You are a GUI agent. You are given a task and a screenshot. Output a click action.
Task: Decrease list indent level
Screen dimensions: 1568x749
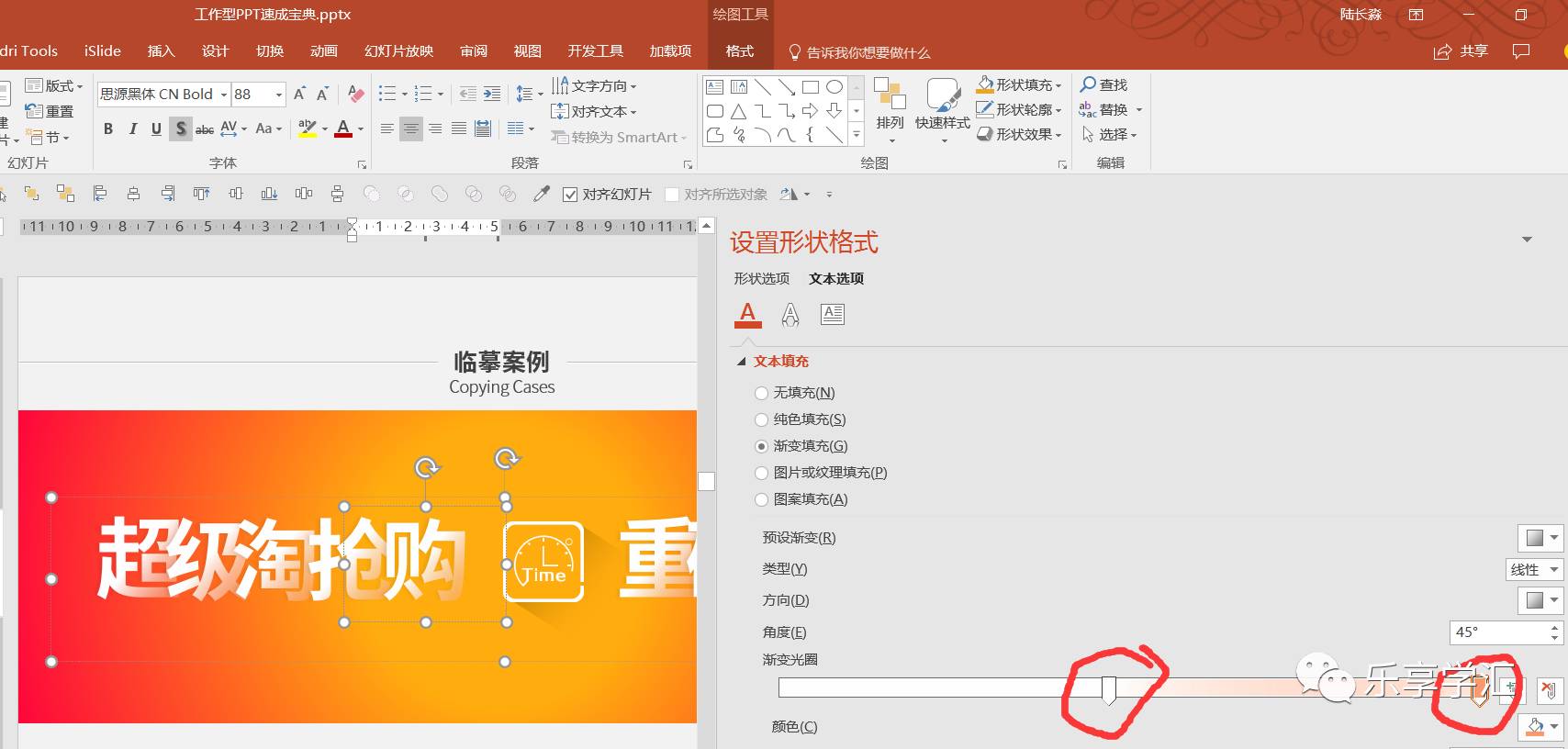(x=468, y=94)
